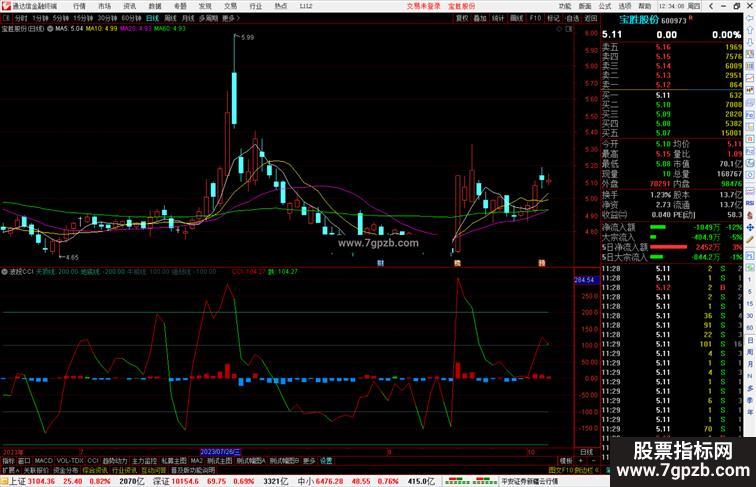Viewport: 756px width, 487px height.
Task: Zoom out chart with minus button
Action: click(593, 461)
